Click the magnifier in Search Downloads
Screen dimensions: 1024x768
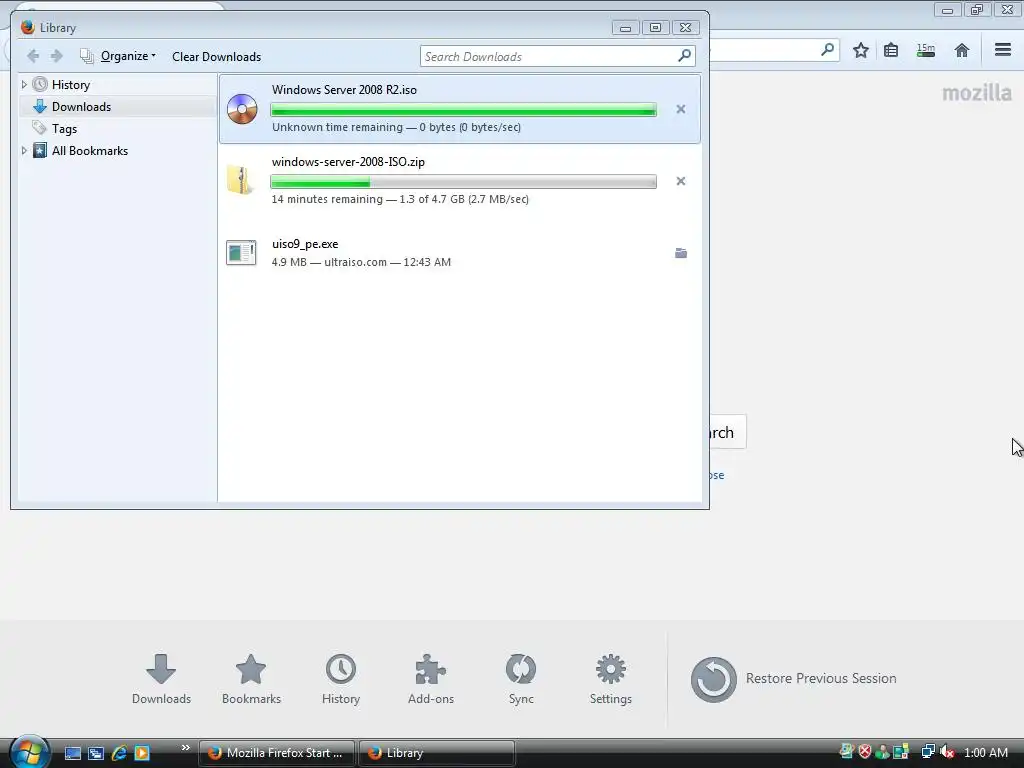click(684, 56)
